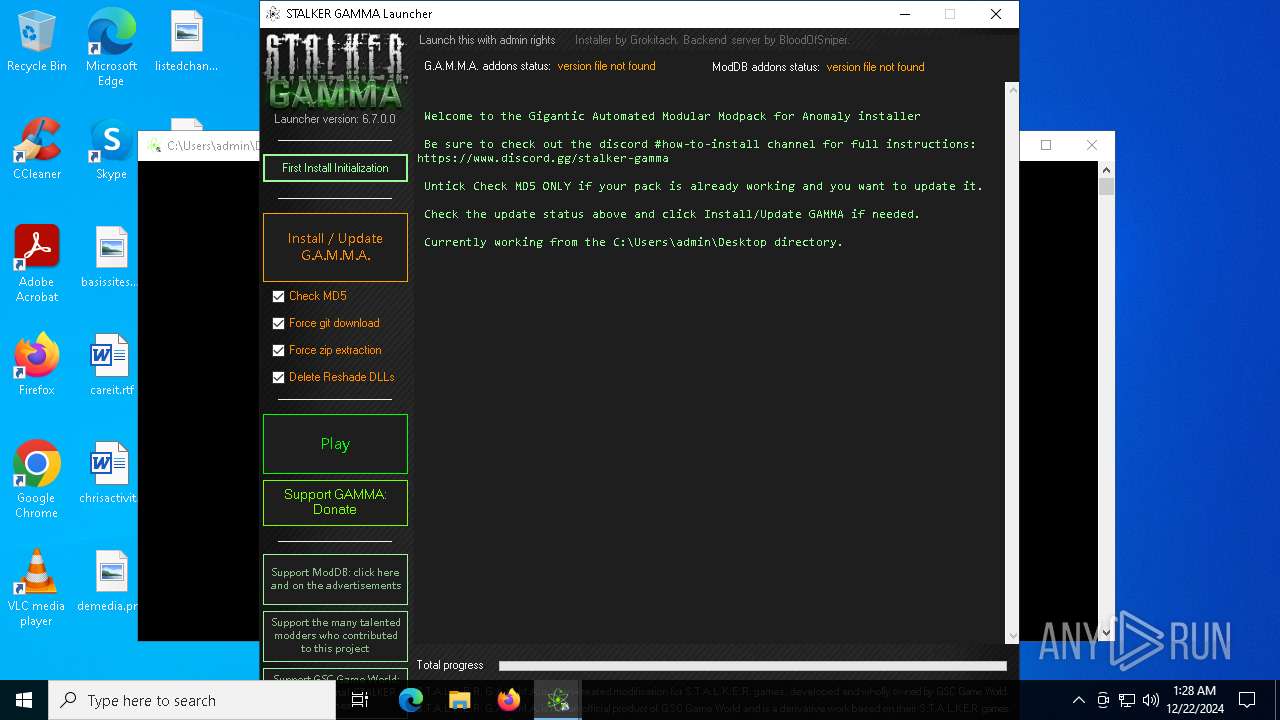This screenshot has width=1280, height=720.
Task: Click Support the talented modders button
Action: click(335, 635)
